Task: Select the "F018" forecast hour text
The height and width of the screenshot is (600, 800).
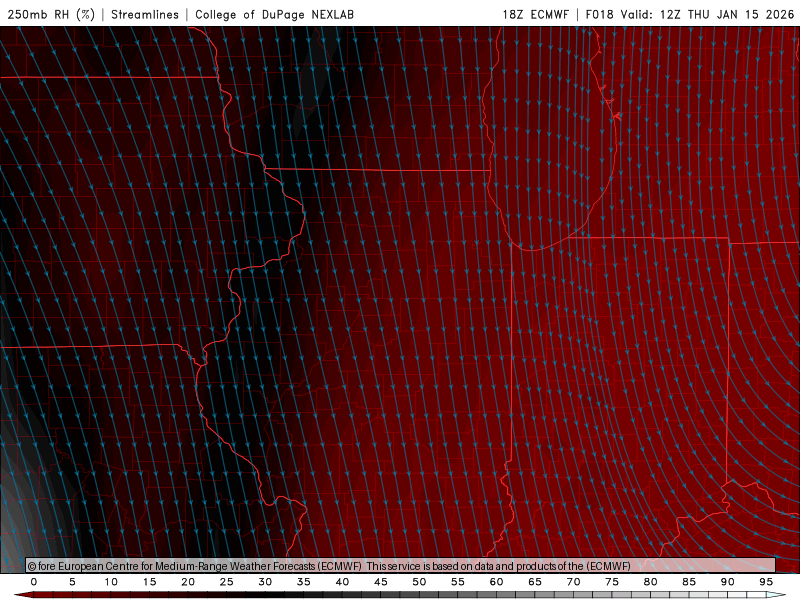Action: tap(599, 14)
